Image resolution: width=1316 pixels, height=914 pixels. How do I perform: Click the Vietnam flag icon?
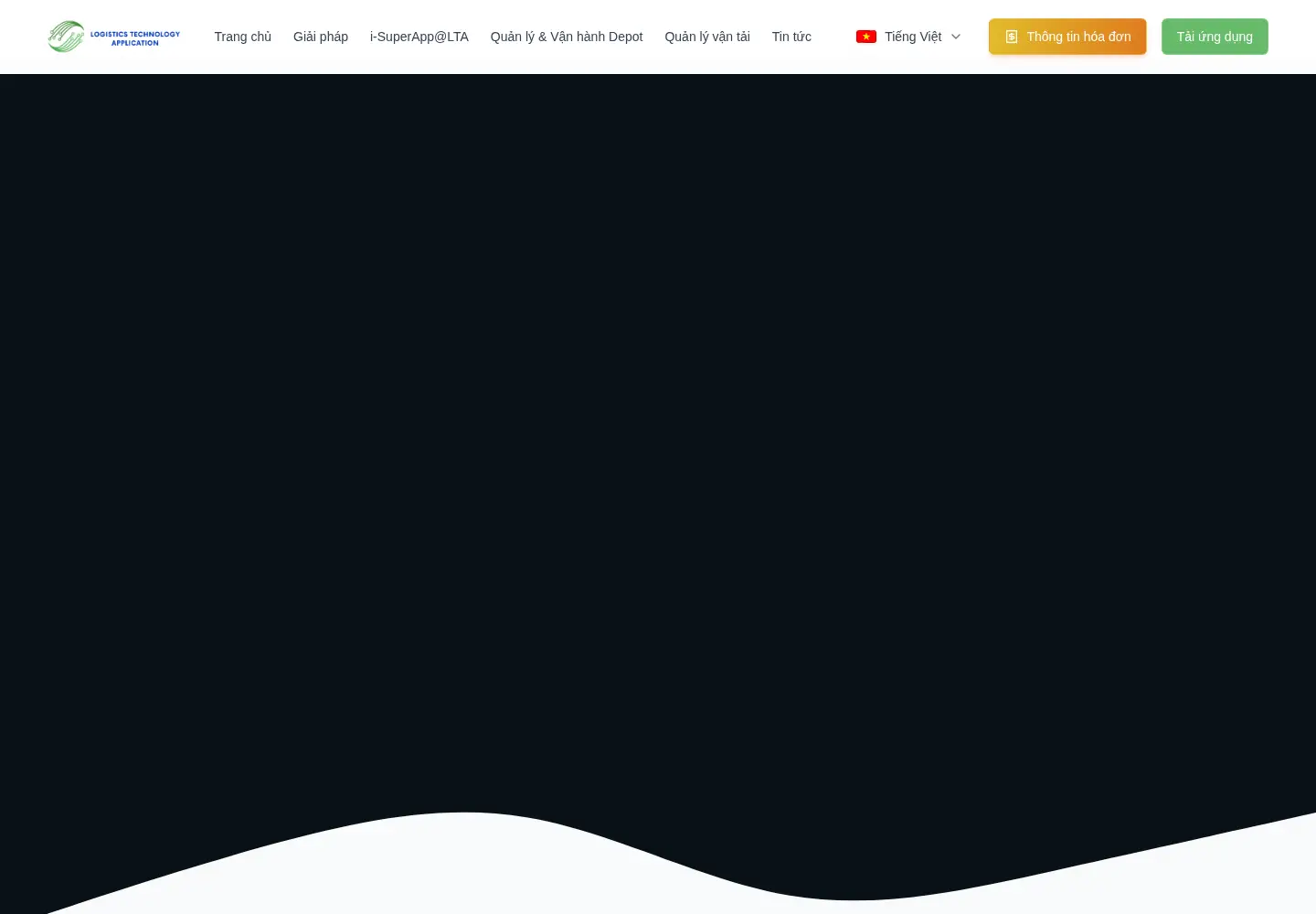tap(866, 37)
